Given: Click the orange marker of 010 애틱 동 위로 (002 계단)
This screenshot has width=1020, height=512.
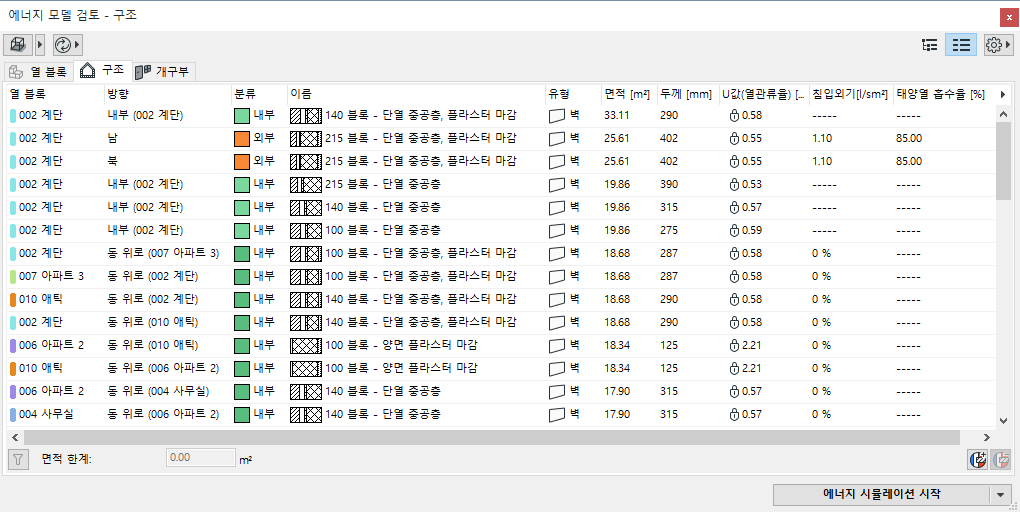Looking at the screenshot, I should (x=13, y=299).
